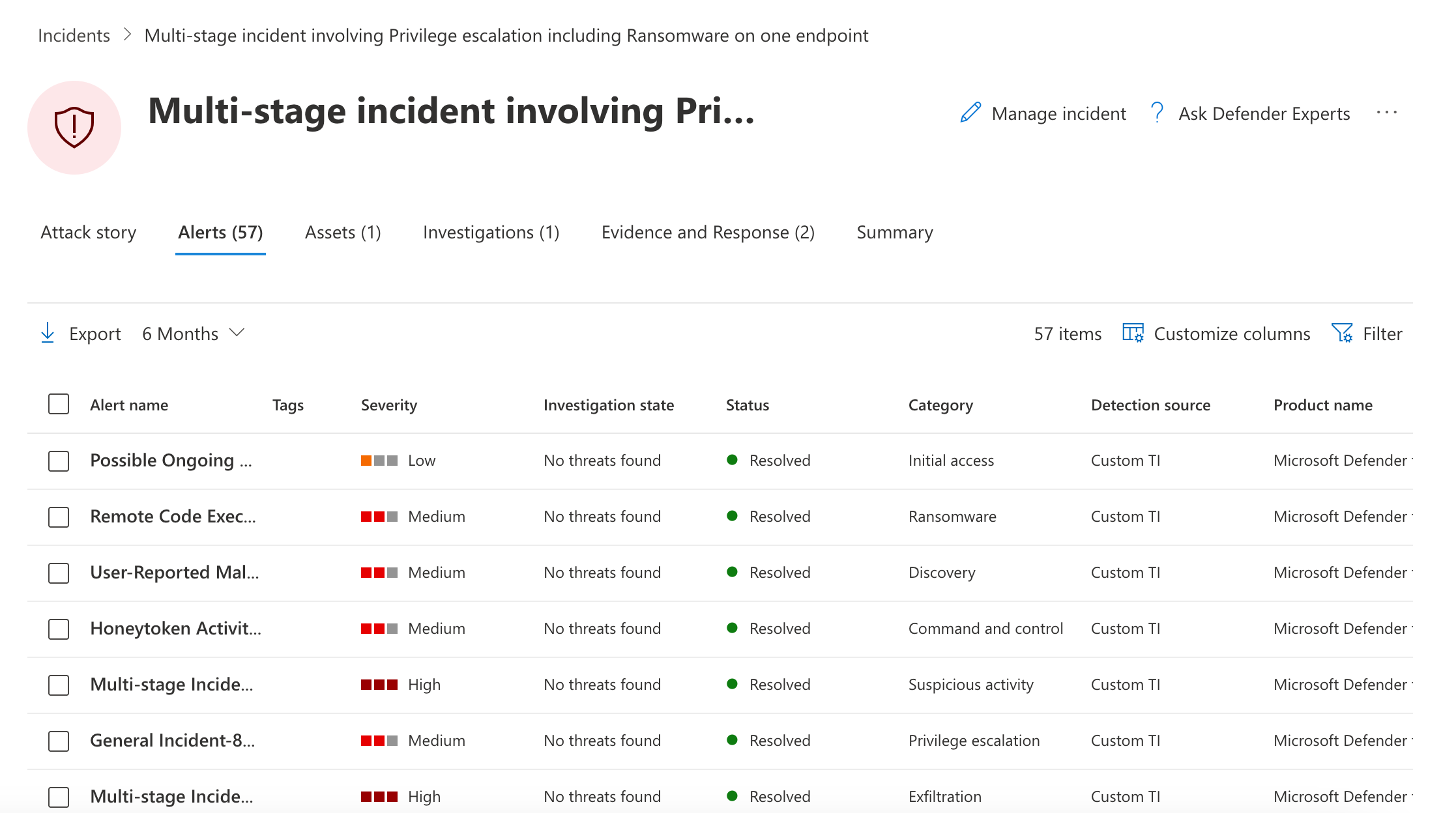Click the Export download icon

pyautogui.click(x=48, y=333)
